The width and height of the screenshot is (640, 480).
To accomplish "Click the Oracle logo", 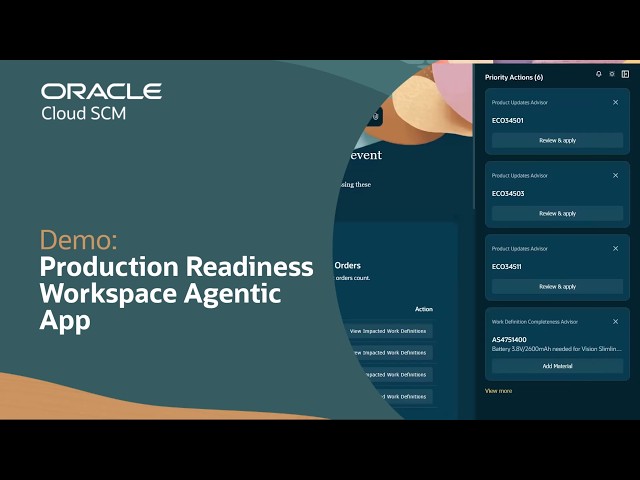I will 101,91.
